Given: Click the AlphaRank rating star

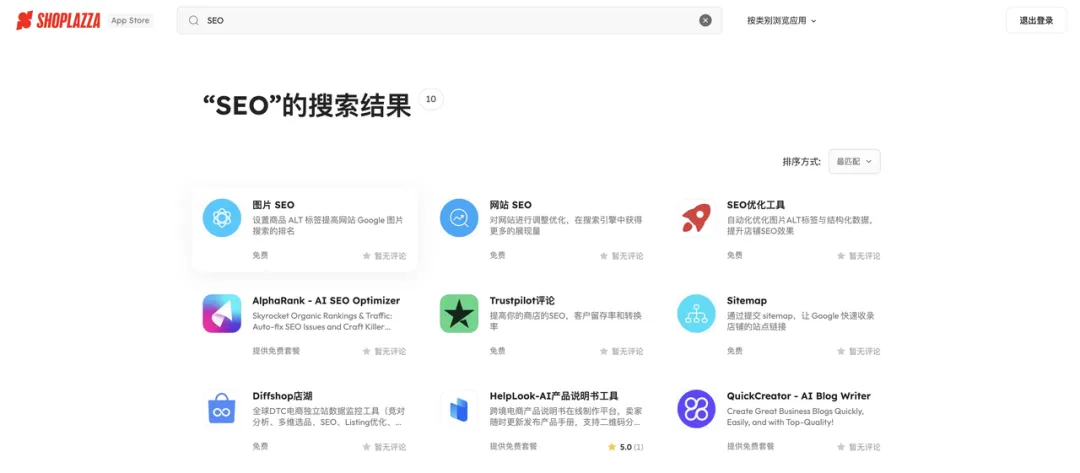Looking at the screenshot, I should (x=366, y=351).
